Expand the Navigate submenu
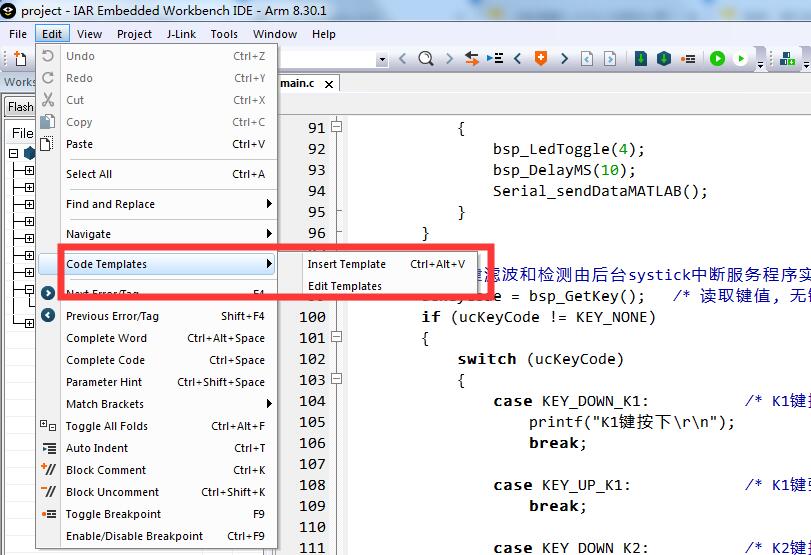This screenshot has height=555, width=811. pos(157,234)
